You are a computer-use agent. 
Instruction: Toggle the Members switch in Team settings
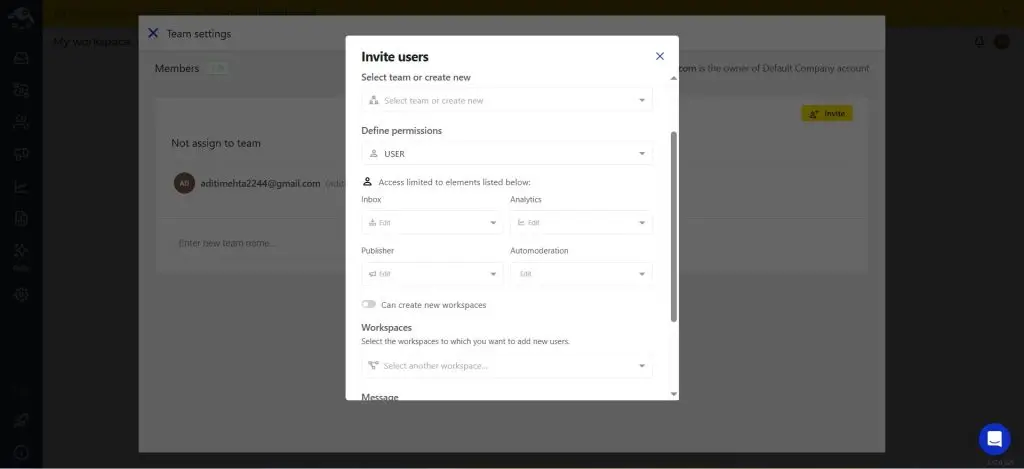(x=218, y=69)
